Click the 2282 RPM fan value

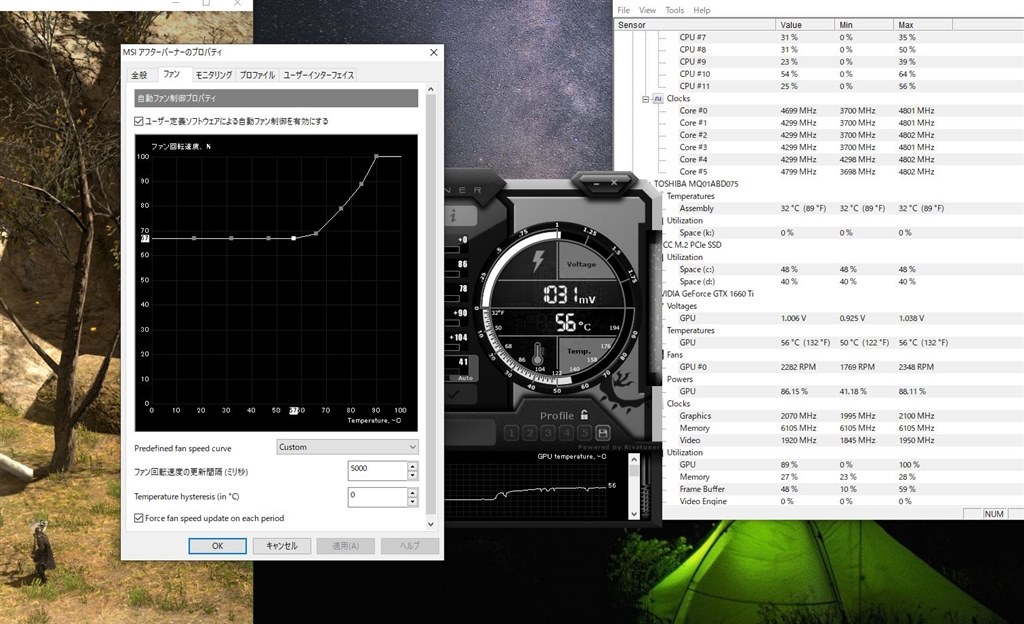point(798,367)
